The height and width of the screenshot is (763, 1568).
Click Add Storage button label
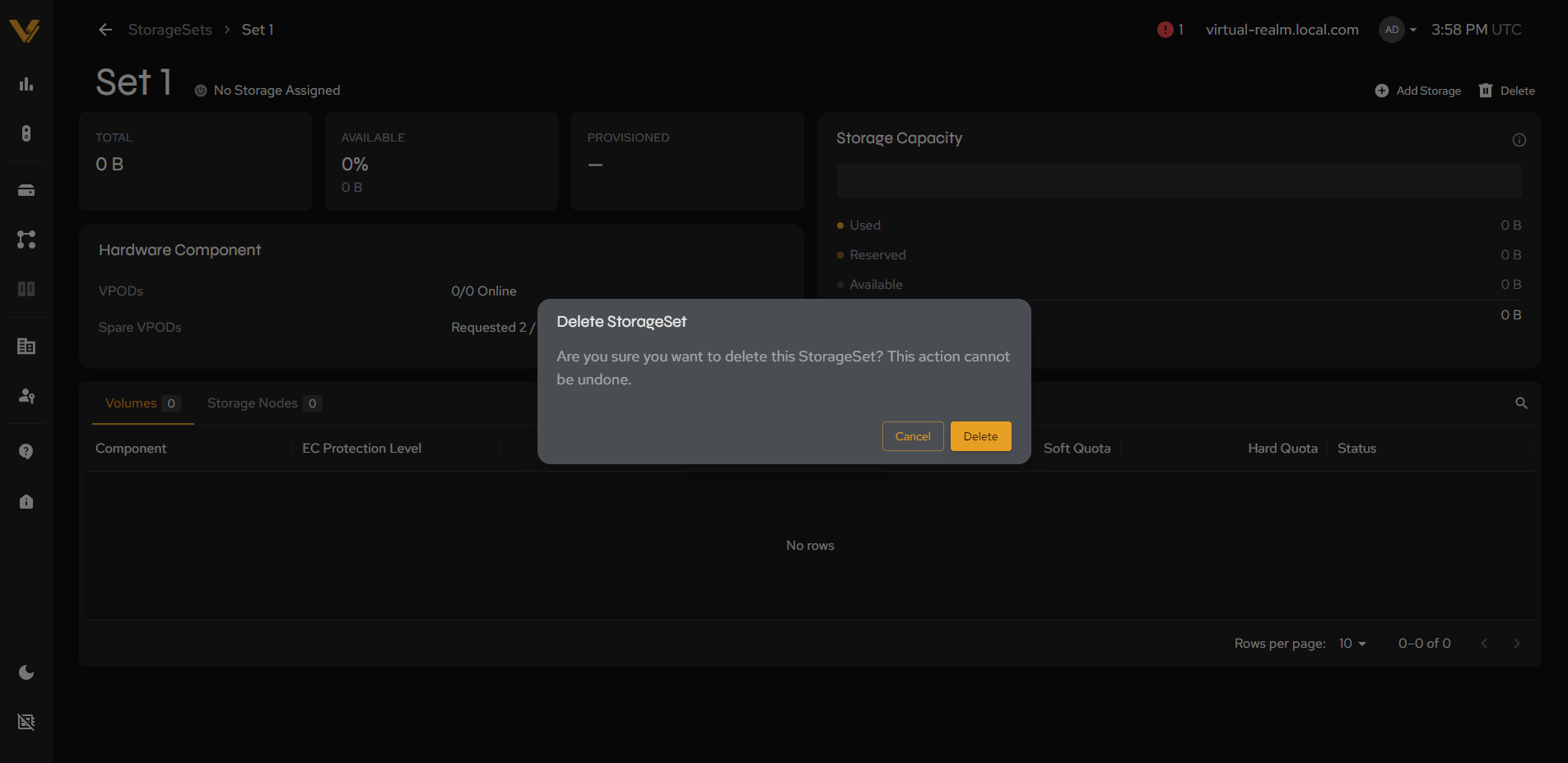1429,91
